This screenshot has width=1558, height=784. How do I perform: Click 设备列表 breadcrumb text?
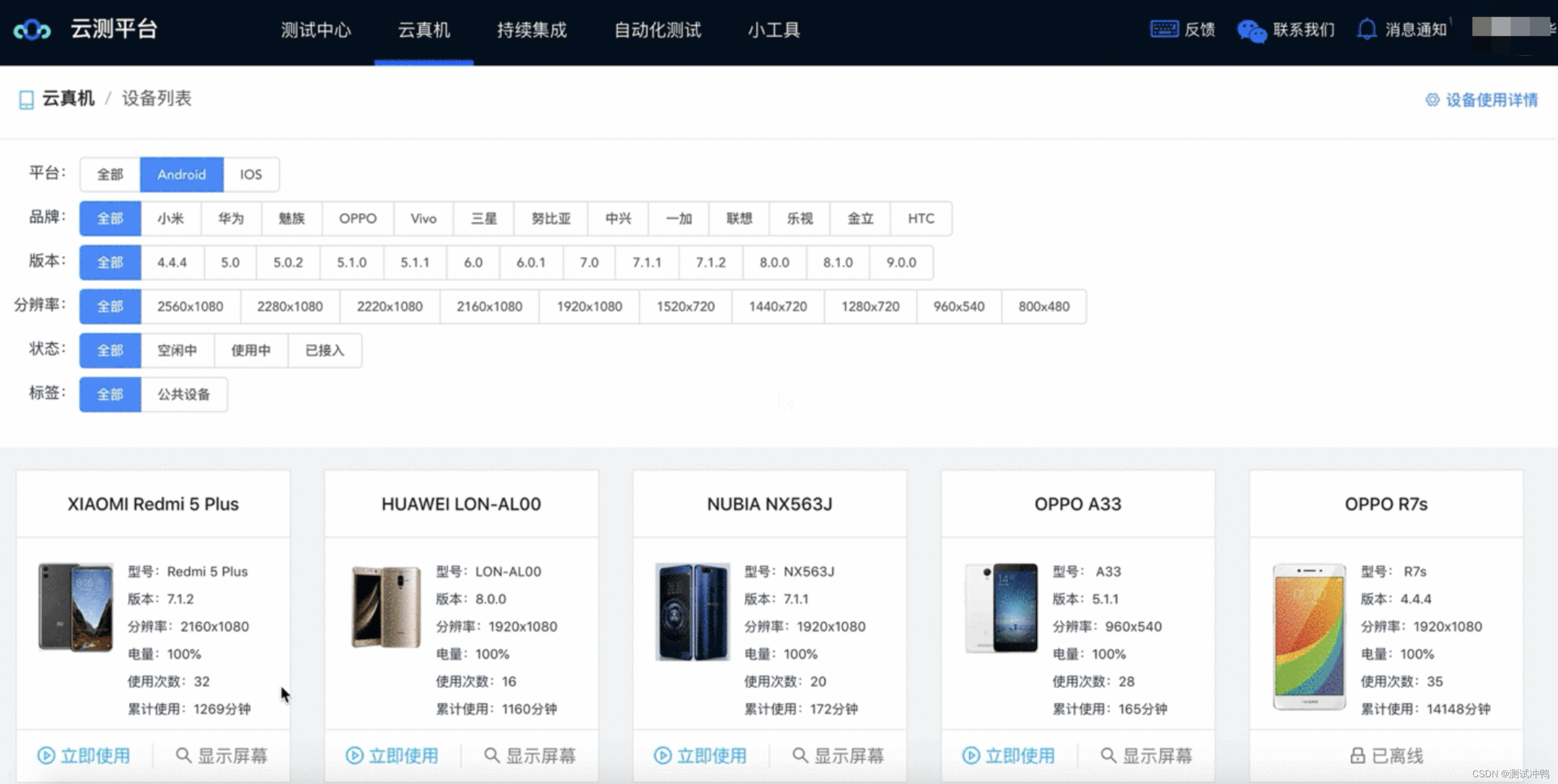click(x=157, y=98)
